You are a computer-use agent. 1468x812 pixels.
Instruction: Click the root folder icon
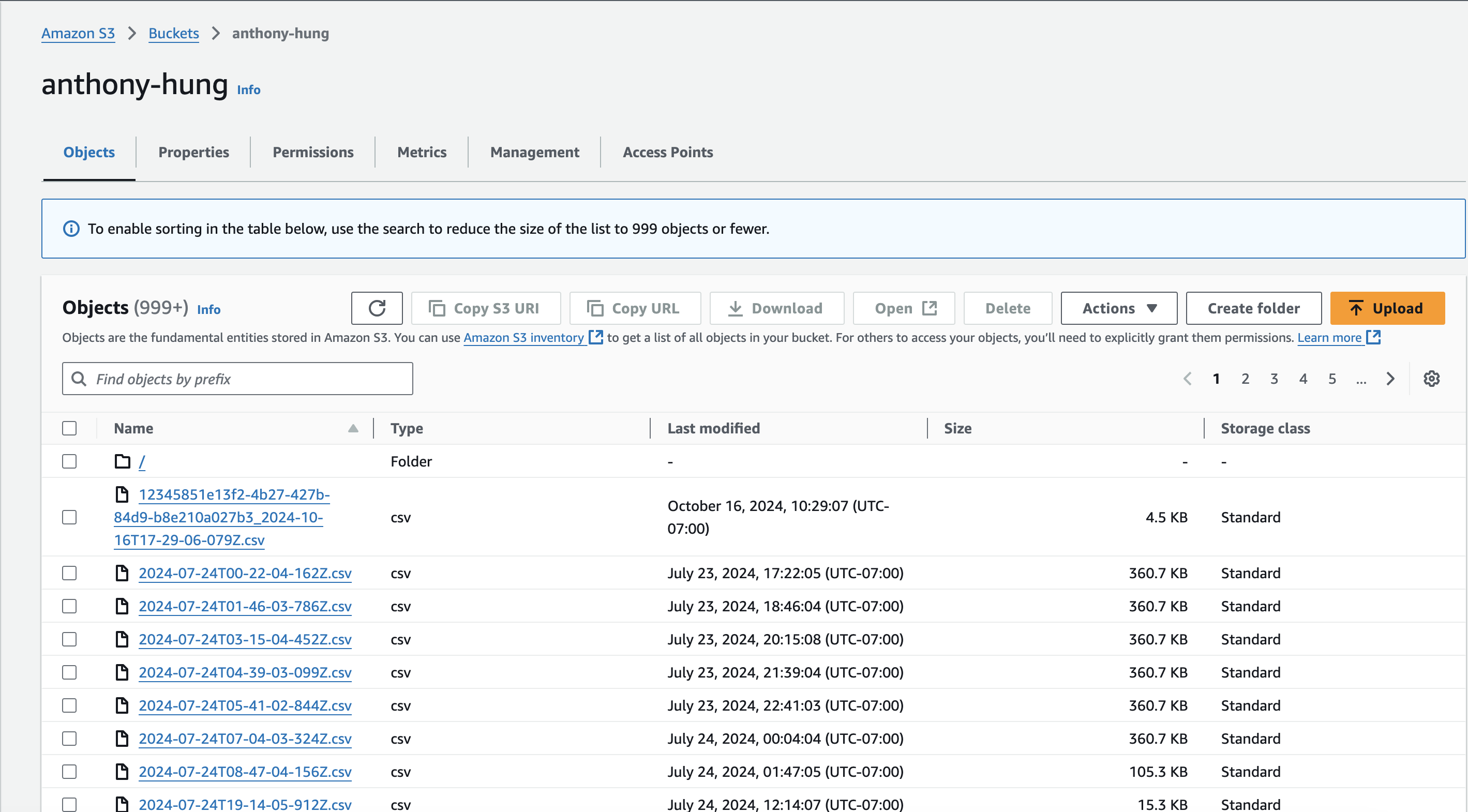pos(123,461)
